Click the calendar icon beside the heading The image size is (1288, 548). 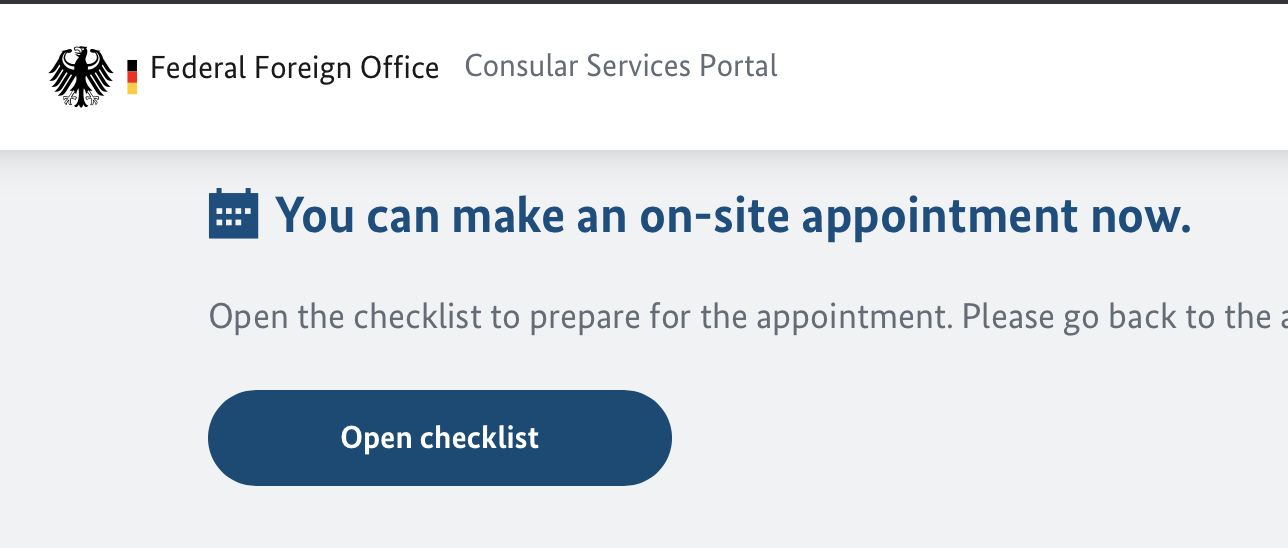tap(233, 214)
